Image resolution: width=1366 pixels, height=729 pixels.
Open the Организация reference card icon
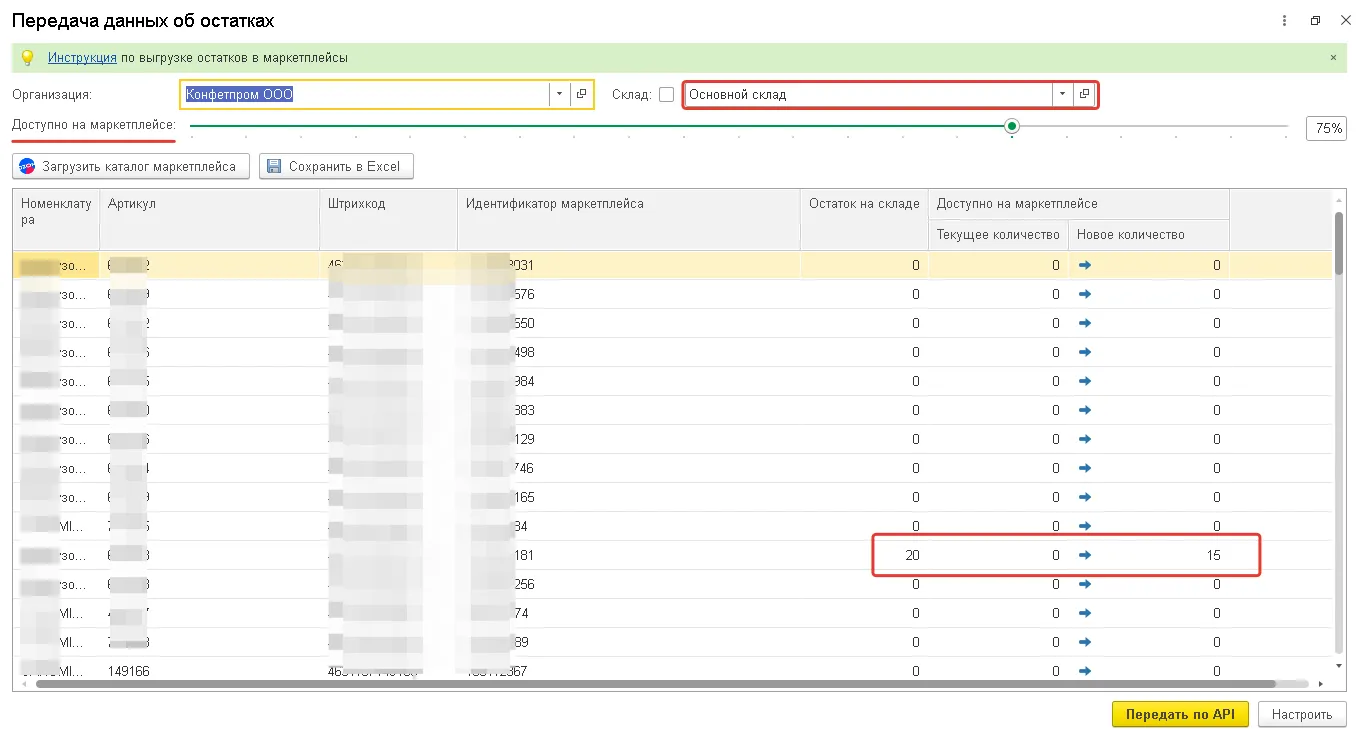[581, 94]
